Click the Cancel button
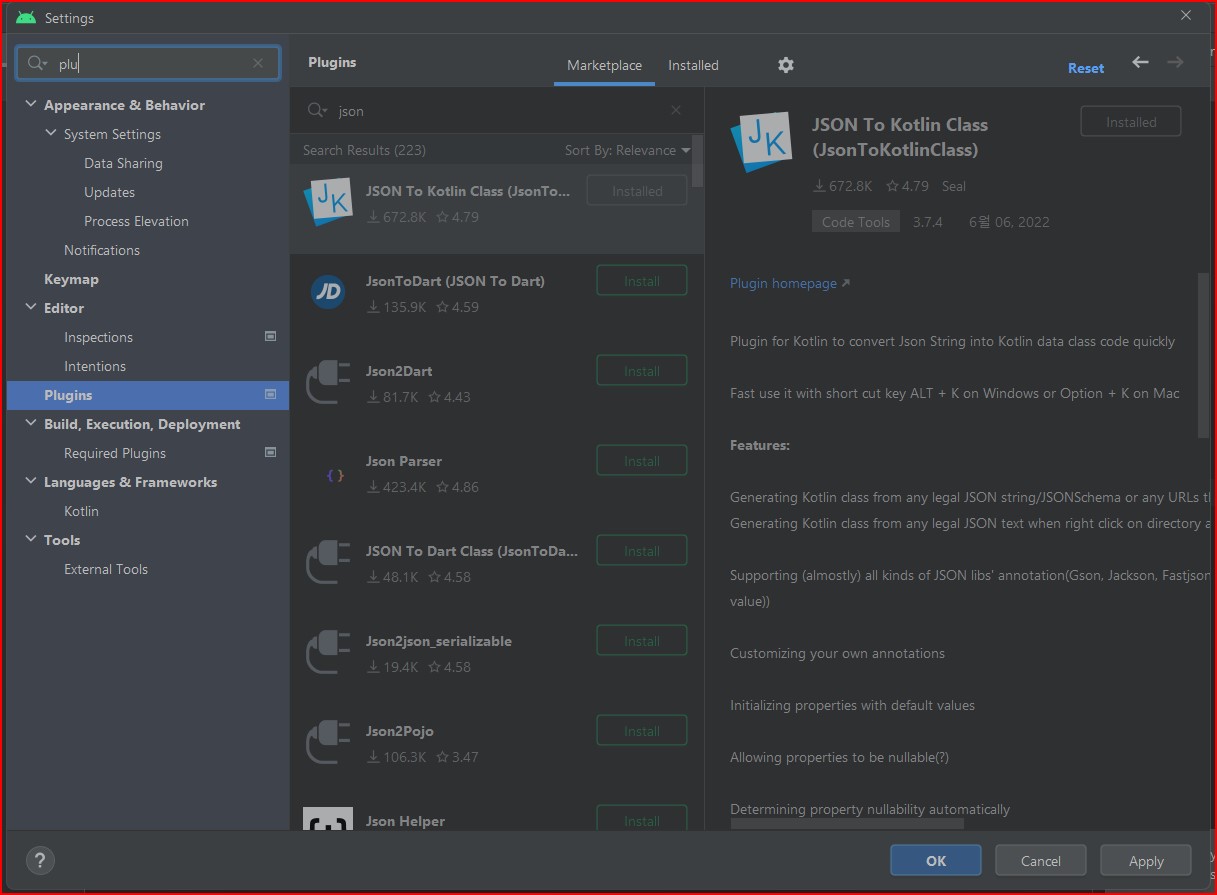The height and width of the screenshot is (895, 1217). 1041,860
